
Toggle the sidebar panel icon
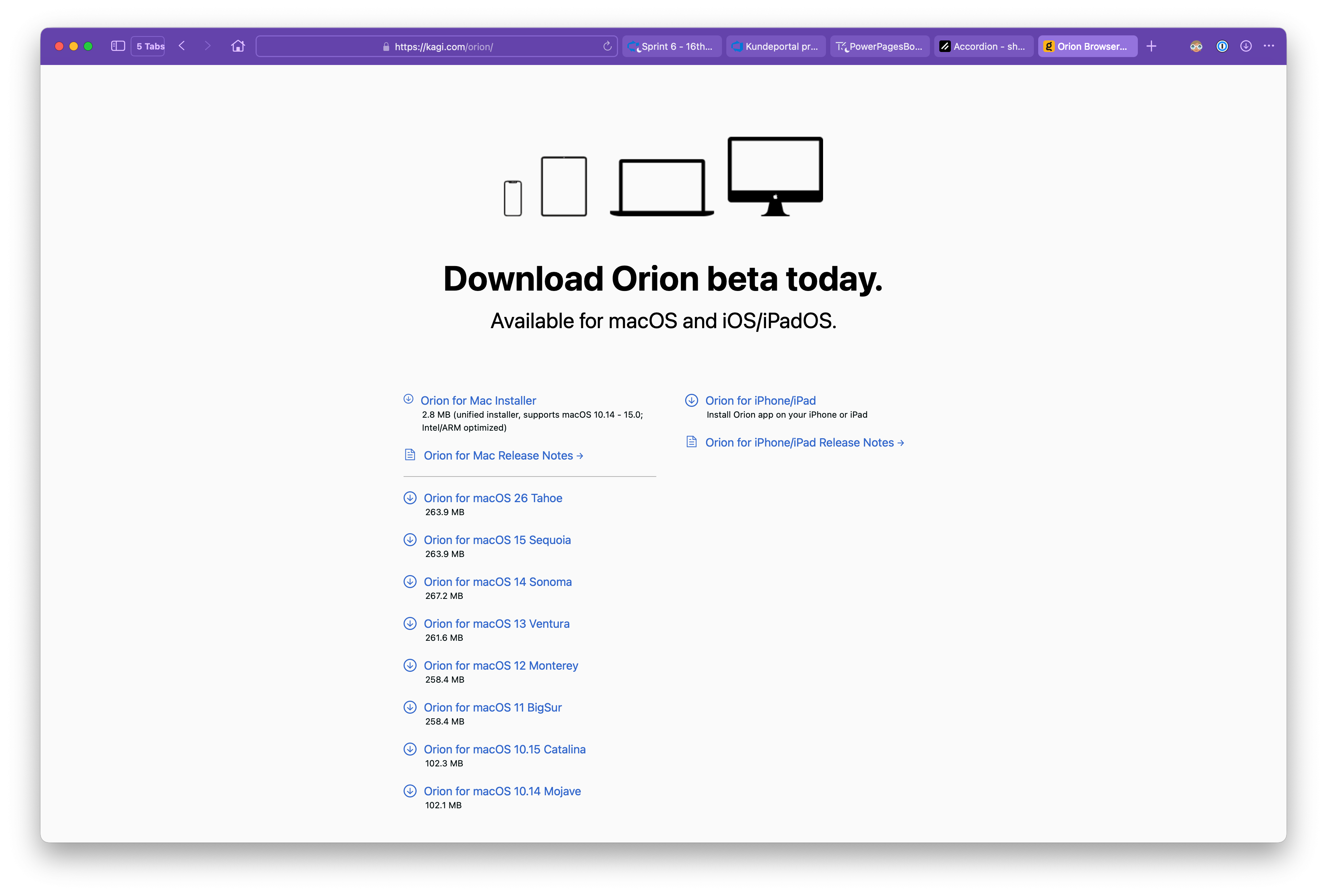[x=118, y=46]
